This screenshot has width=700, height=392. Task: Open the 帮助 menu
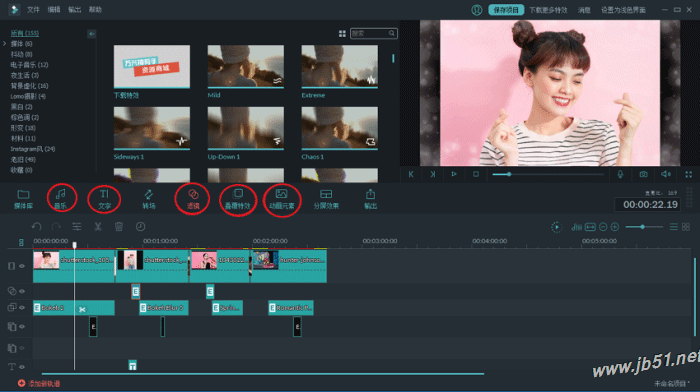tap(95, 9)
